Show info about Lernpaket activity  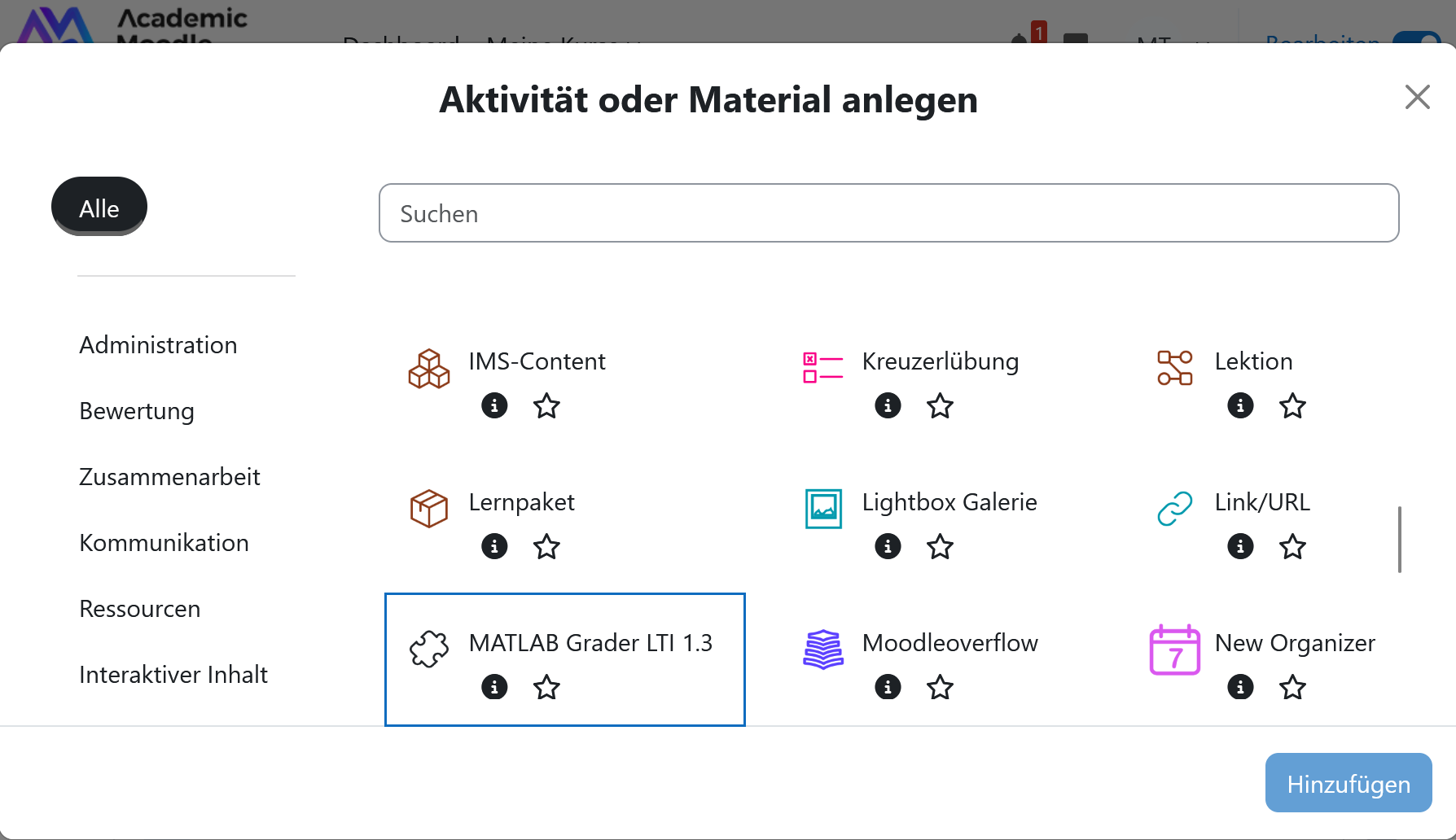tap(493, 546)
